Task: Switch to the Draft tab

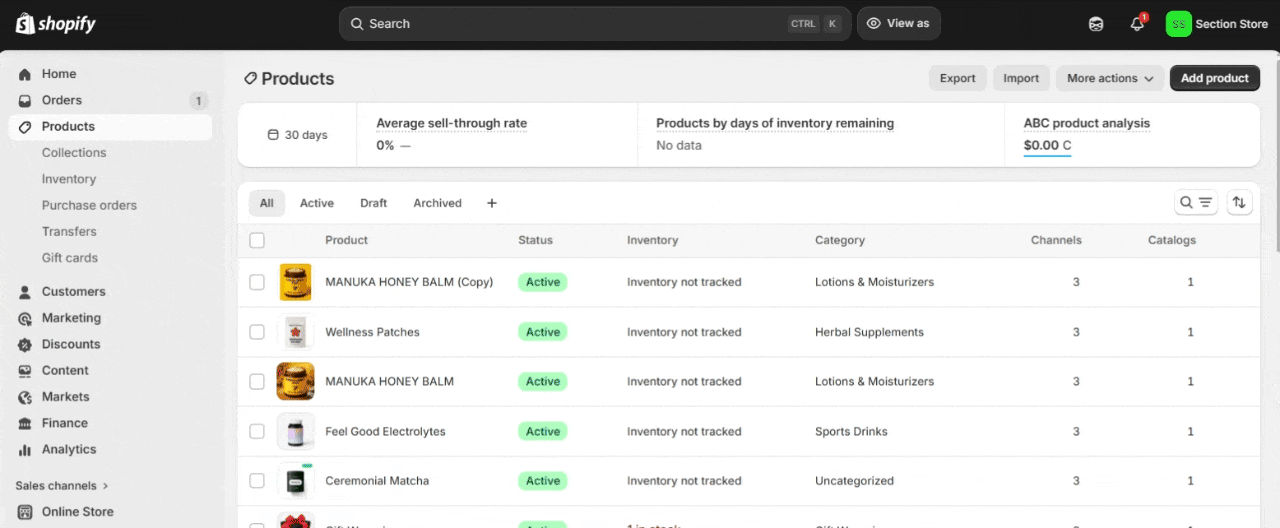Action: pyautogui.click(x=373, y=203)
